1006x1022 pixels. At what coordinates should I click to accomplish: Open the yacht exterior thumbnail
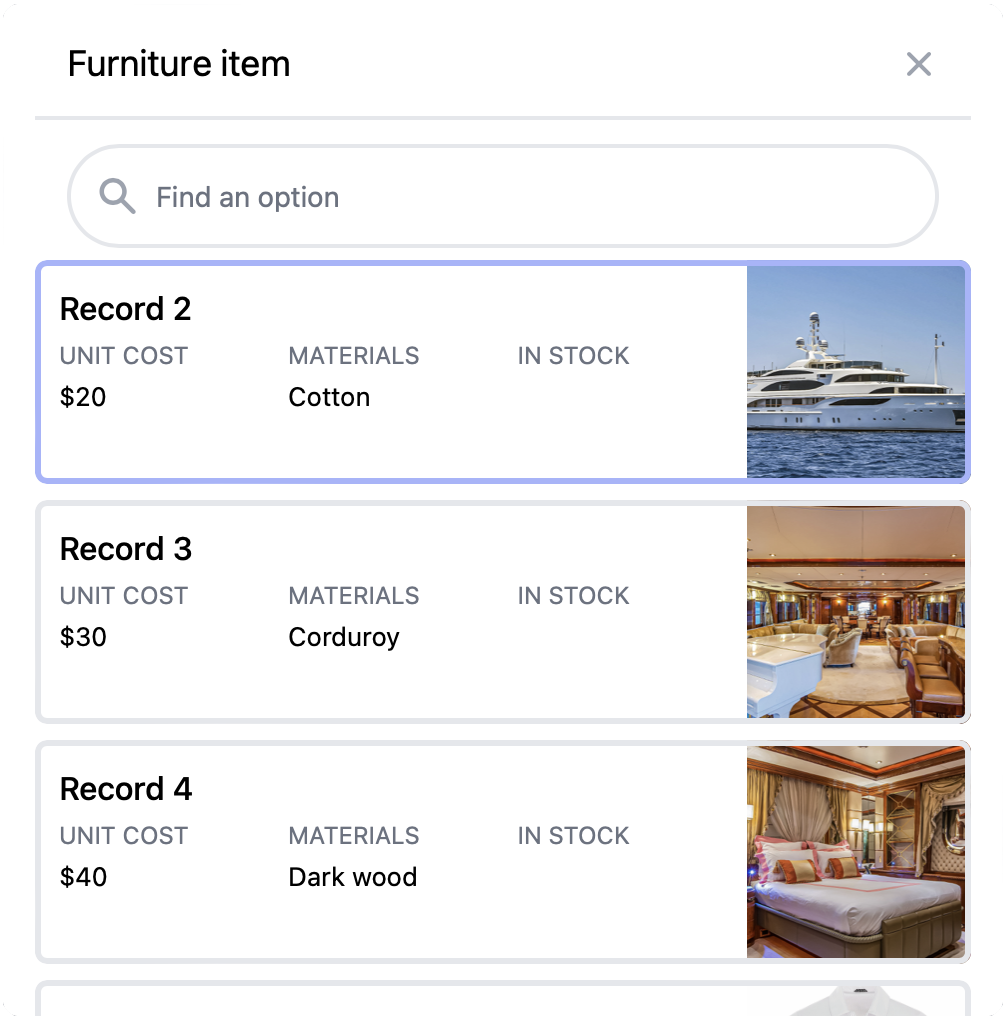[856, 372]
